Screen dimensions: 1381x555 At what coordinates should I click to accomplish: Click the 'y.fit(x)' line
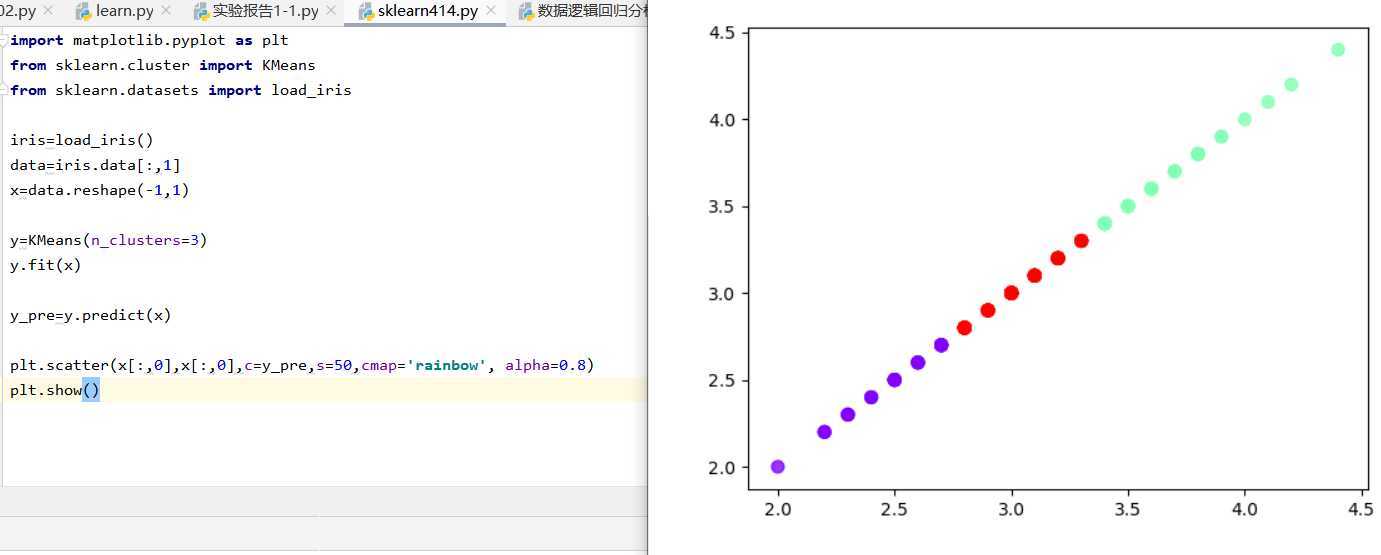[x=46, y=265]
